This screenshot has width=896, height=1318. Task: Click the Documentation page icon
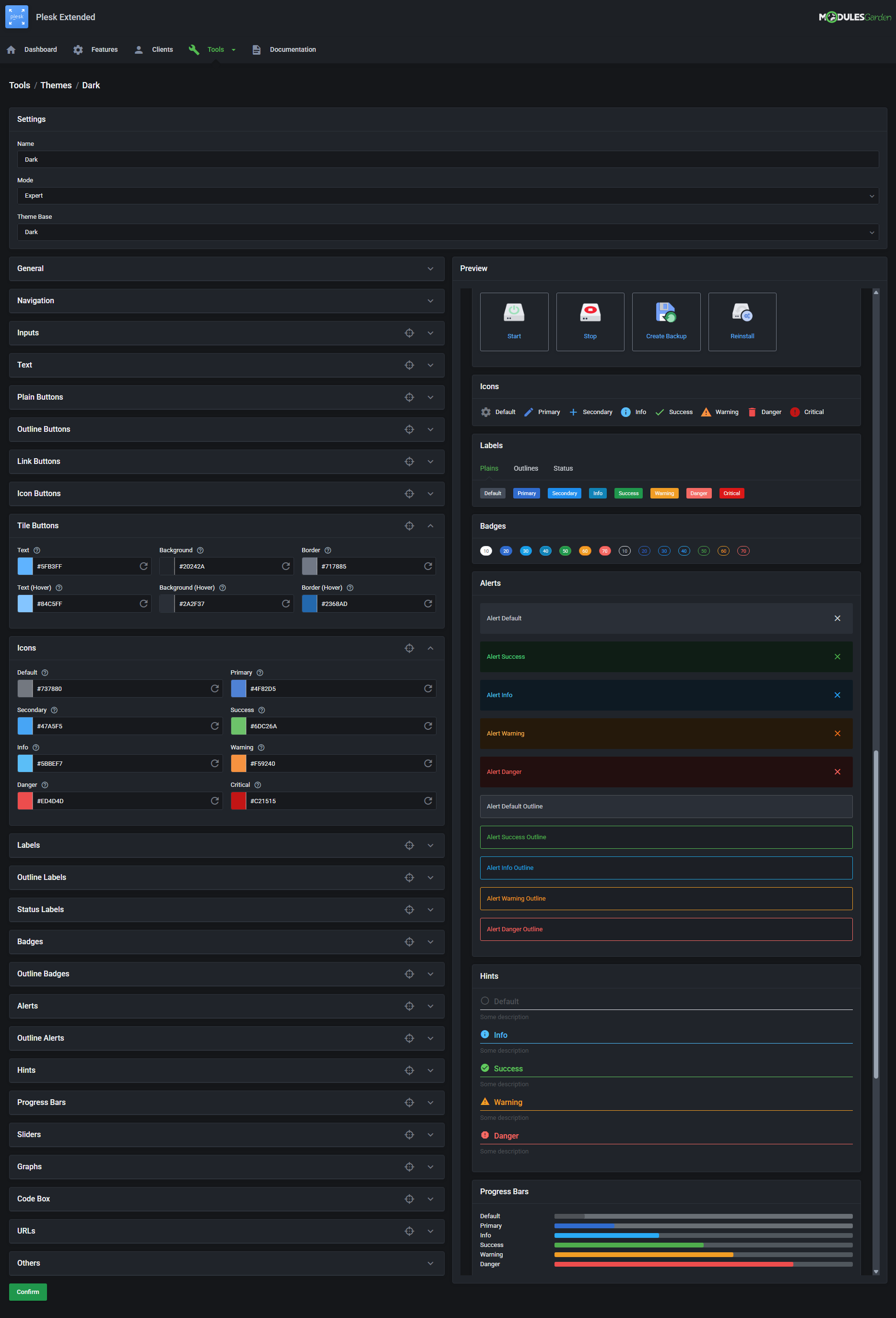[x=256, y=50]
